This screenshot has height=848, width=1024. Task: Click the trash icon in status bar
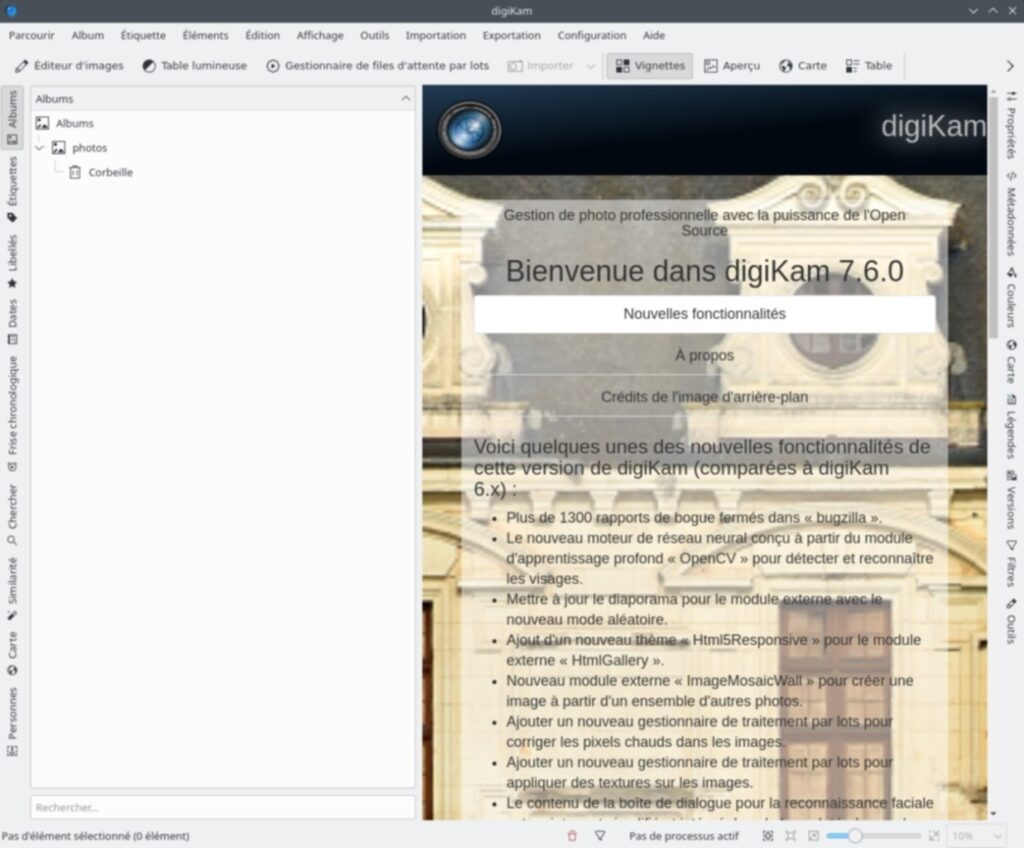tap(572, 836)
